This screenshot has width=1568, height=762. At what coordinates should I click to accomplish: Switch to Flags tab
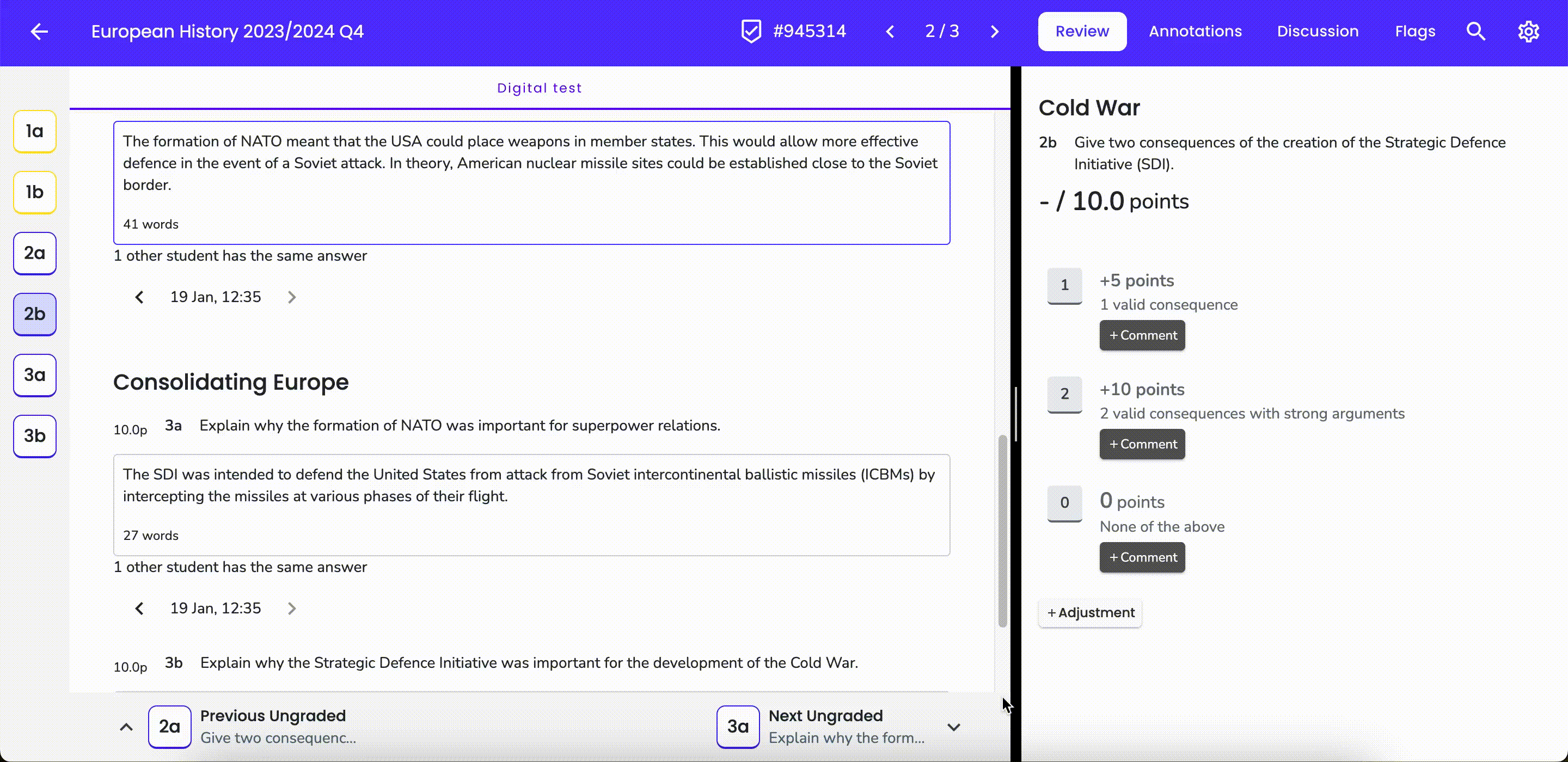coord(1414,32)
